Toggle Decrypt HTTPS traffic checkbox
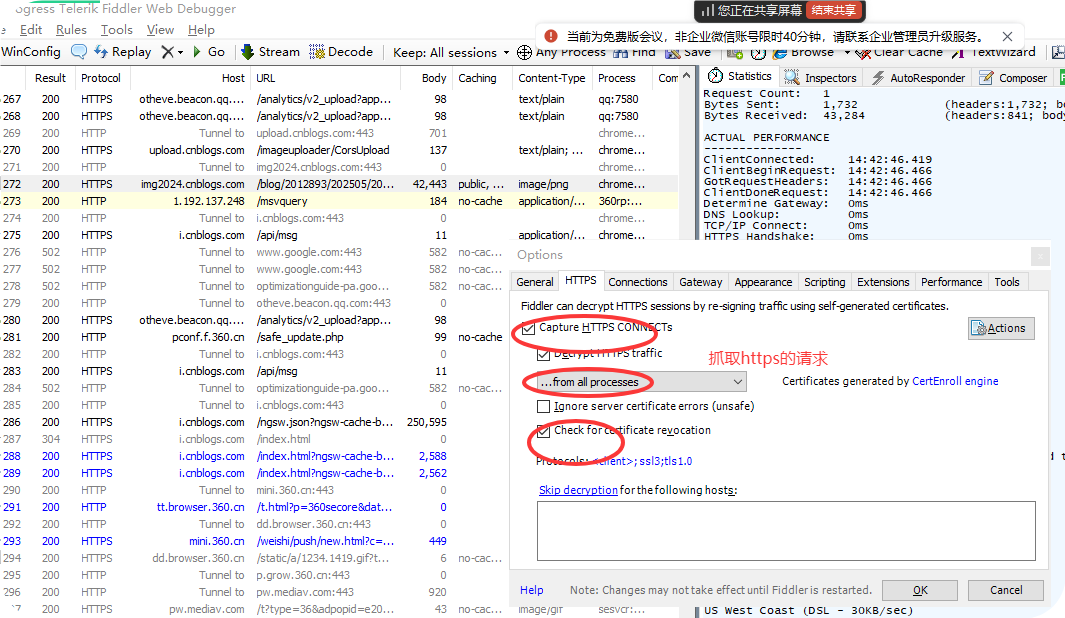1065x618 pixels. point(543,355)
